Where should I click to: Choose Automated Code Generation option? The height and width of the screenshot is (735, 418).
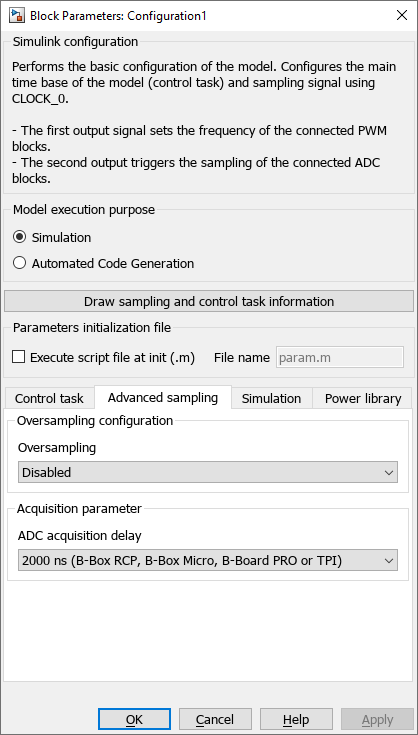click(x=19, y=263)
